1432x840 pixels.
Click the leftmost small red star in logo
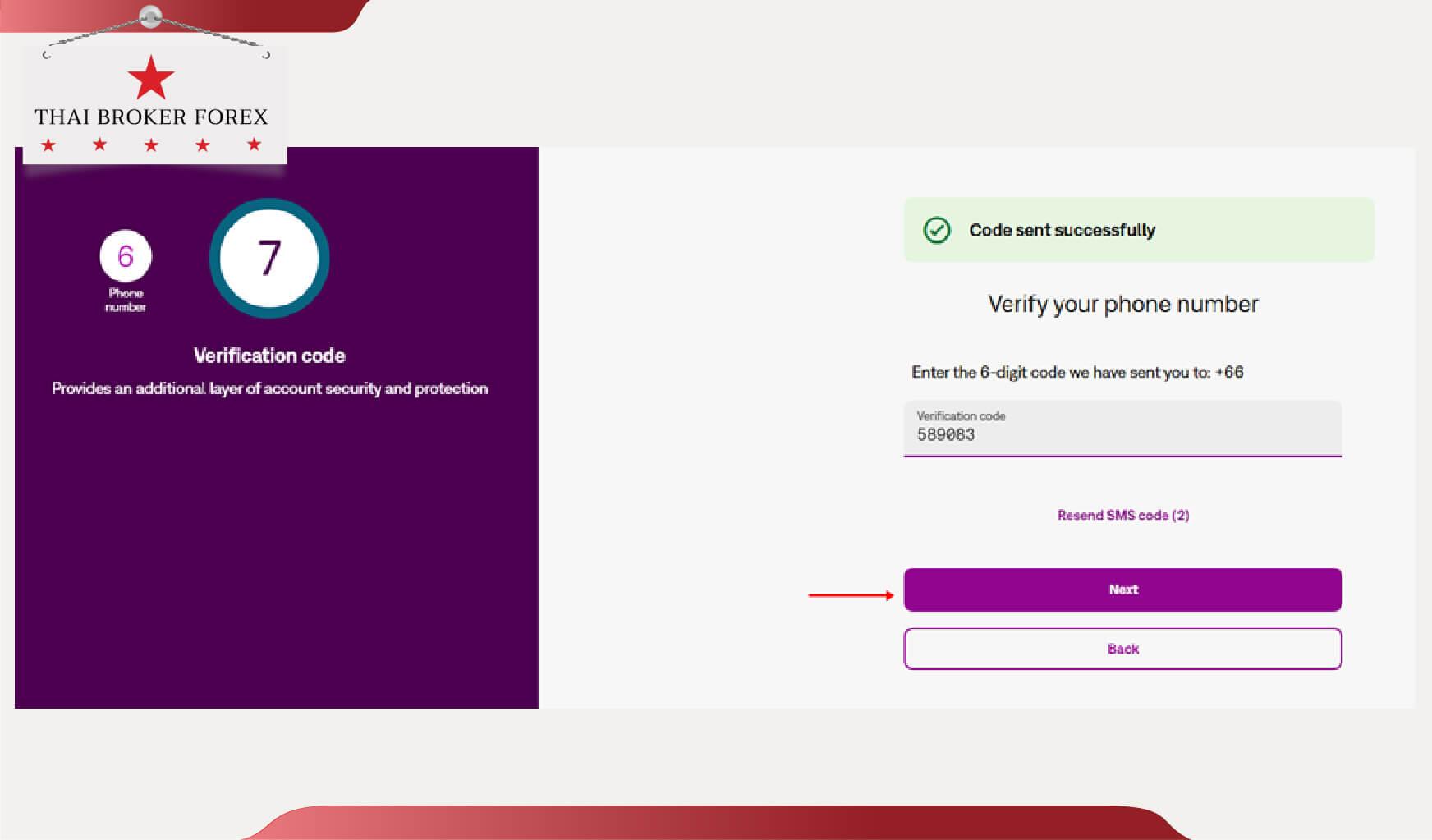click(x=48, y=145)
